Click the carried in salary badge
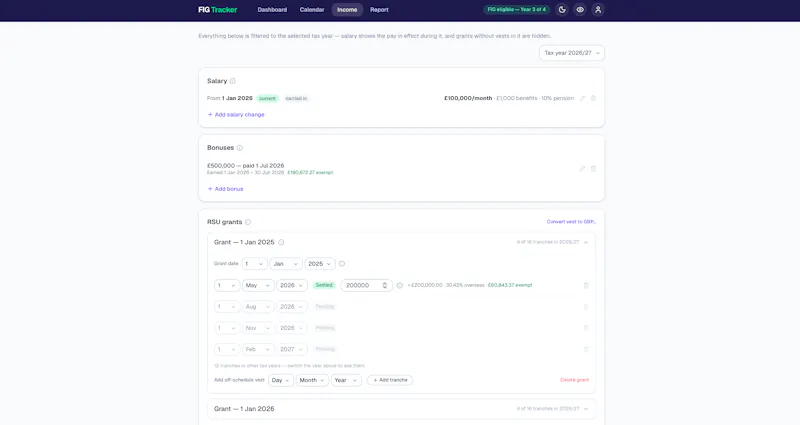800x425 pixels. click(x=296, y=98)
